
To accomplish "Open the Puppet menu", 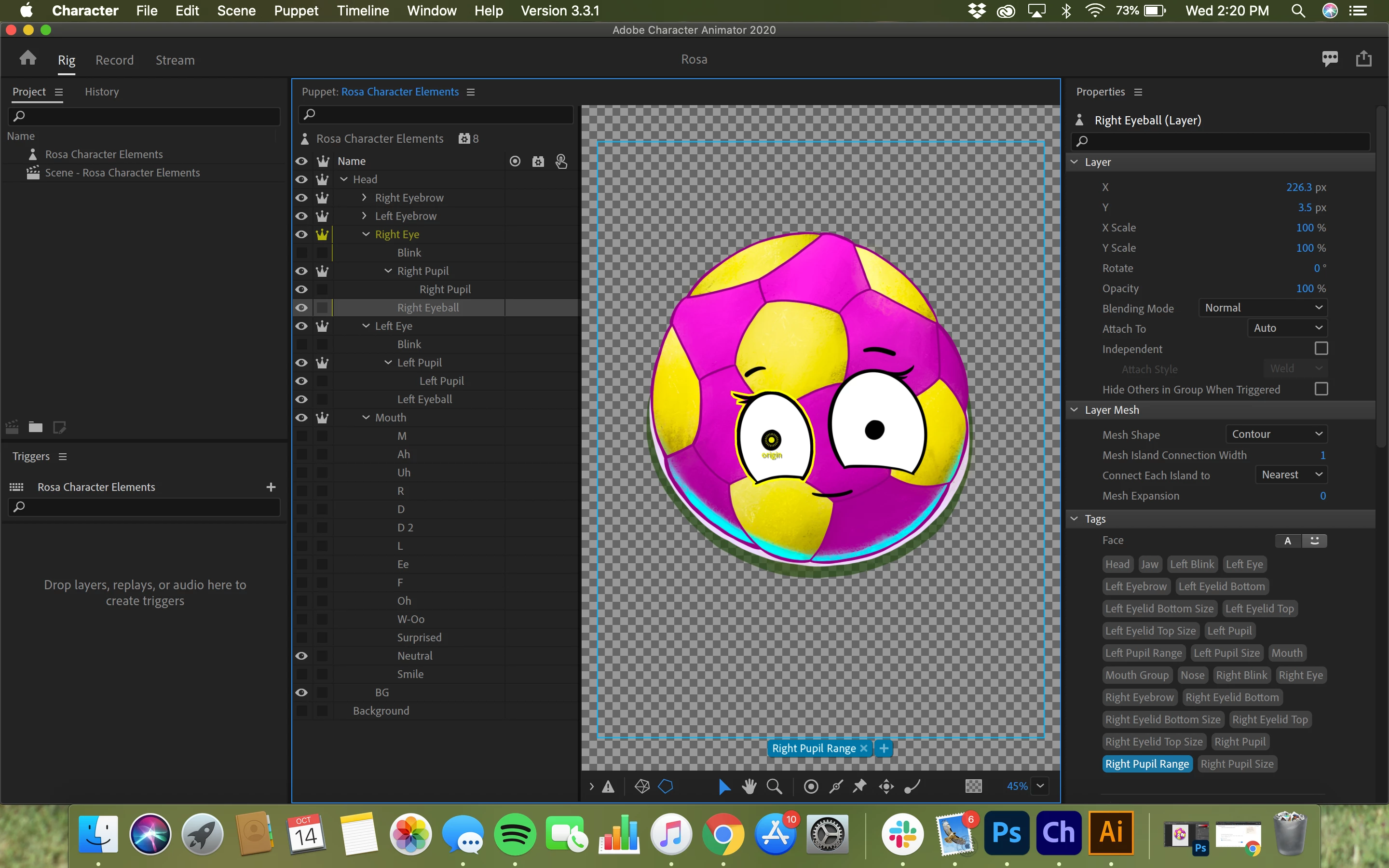I will (296, 10).
